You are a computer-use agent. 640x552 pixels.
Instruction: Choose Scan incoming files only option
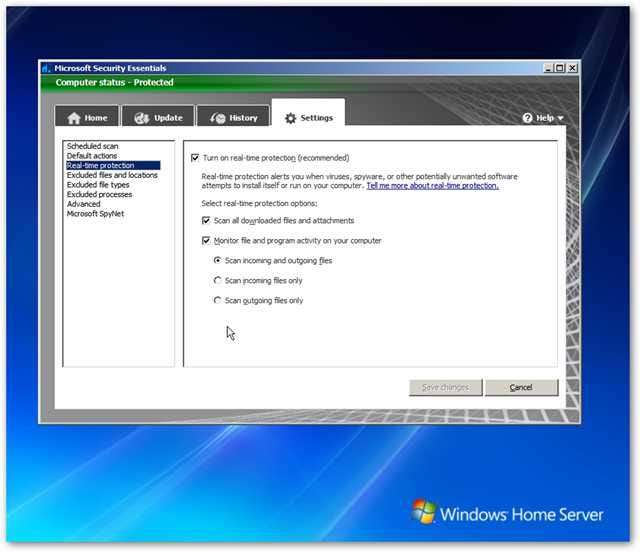coord(218,280)
